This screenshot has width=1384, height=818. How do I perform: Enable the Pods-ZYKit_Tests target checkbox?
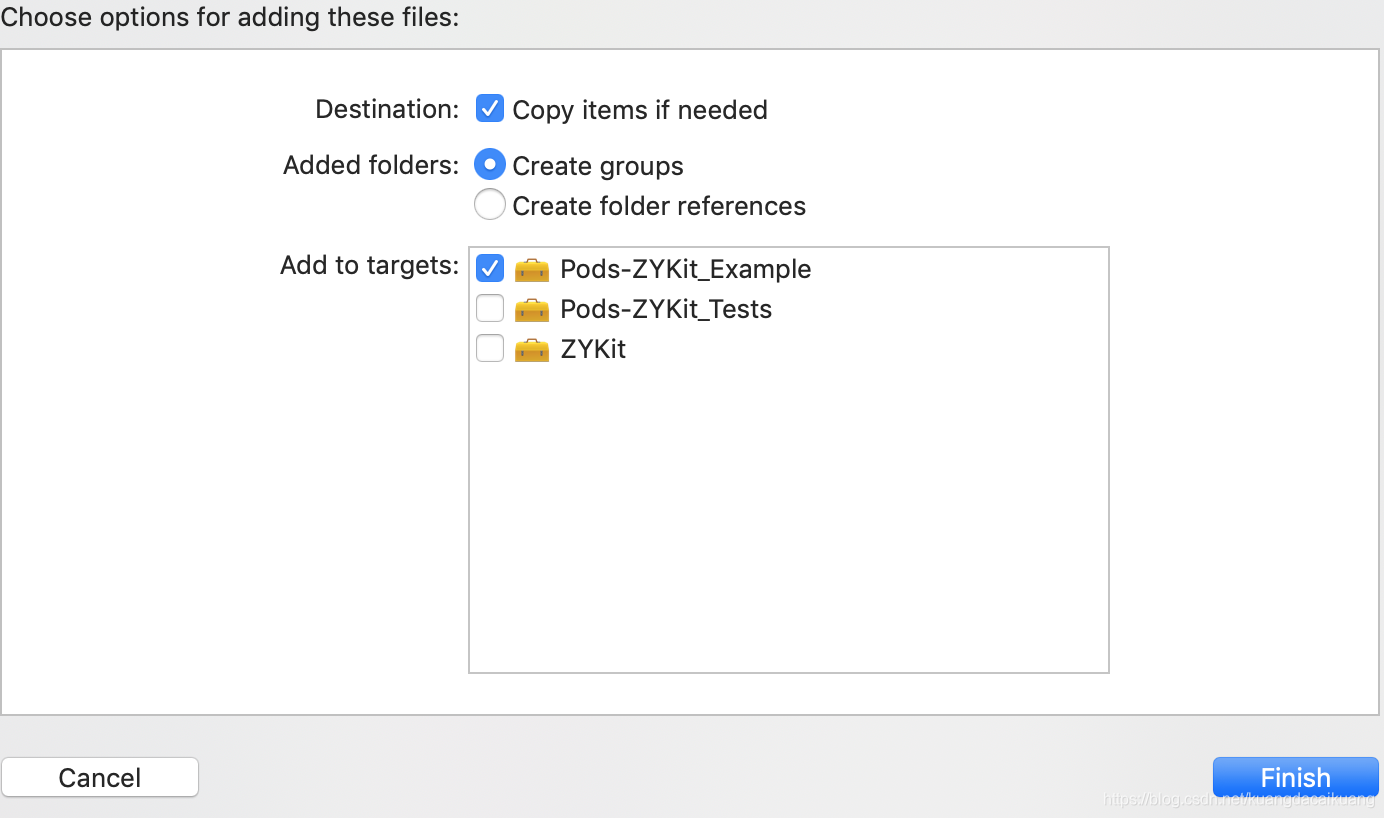click(x=490, y=308)
